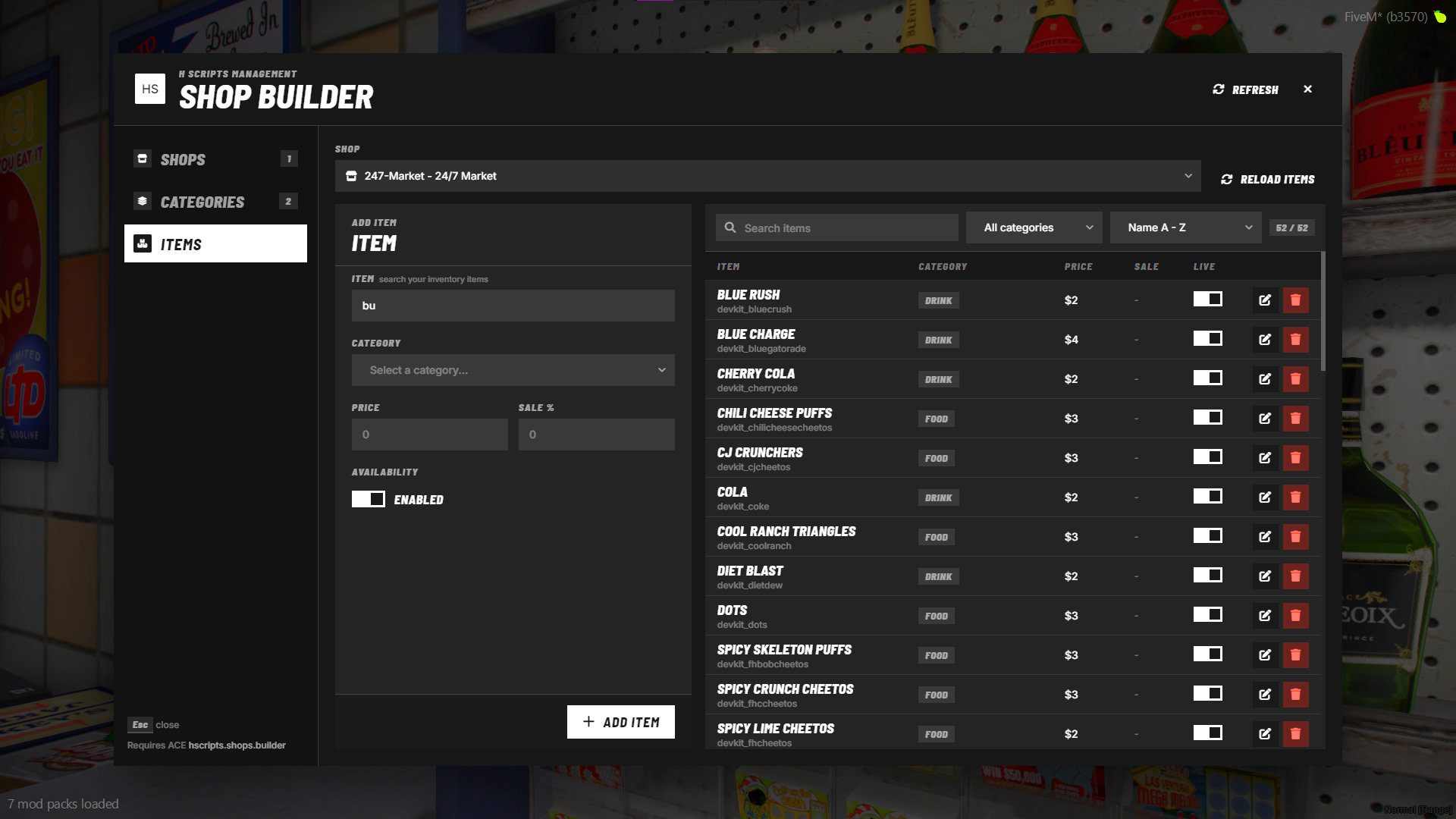Viewport: 1456px width, 819px height.
Task: Toggle live status for Cherry Cola
Action: point(1208,378)
